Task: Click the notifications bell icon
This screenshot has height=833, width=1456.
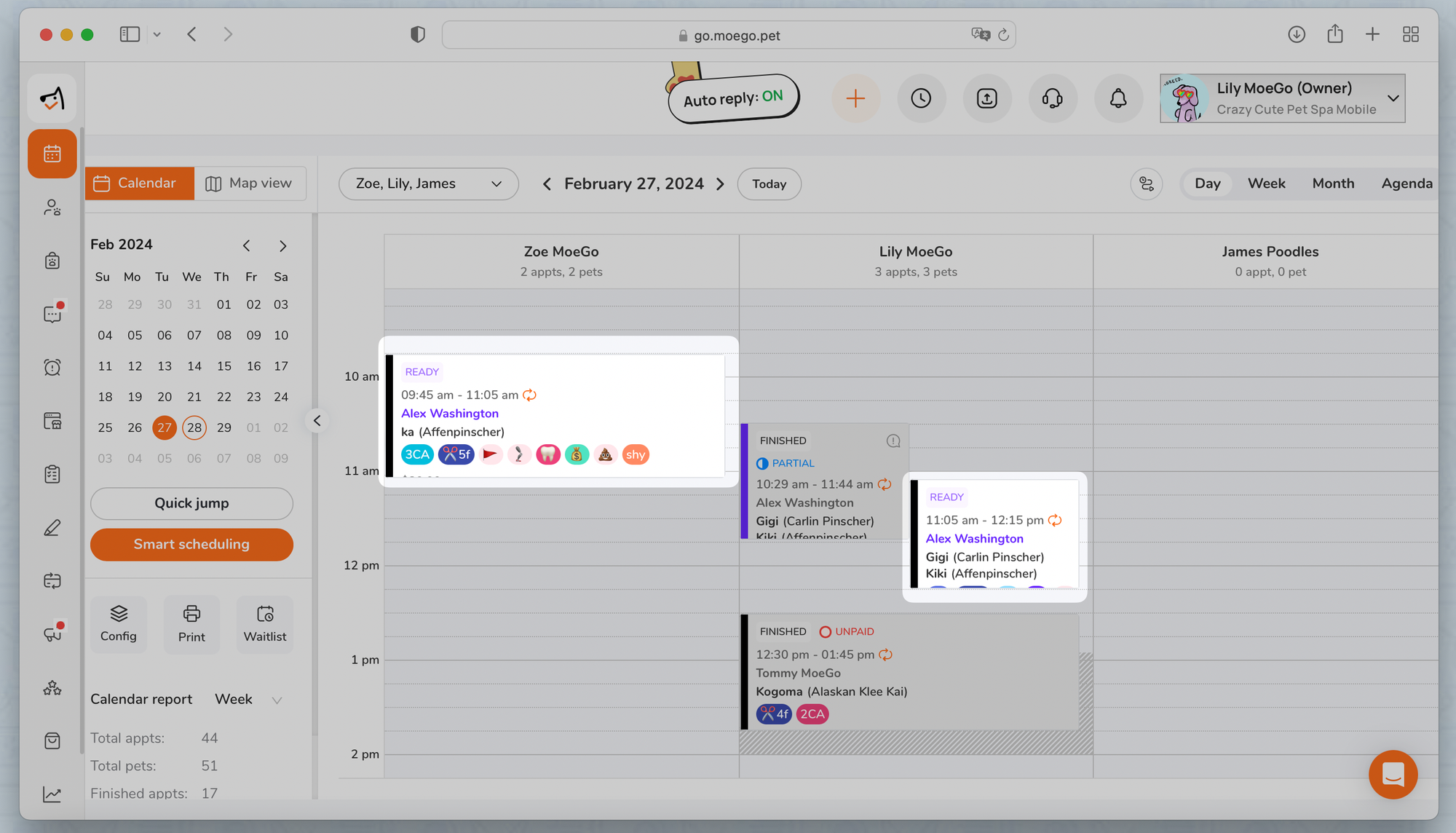Action: click(x=1118, y=98)
